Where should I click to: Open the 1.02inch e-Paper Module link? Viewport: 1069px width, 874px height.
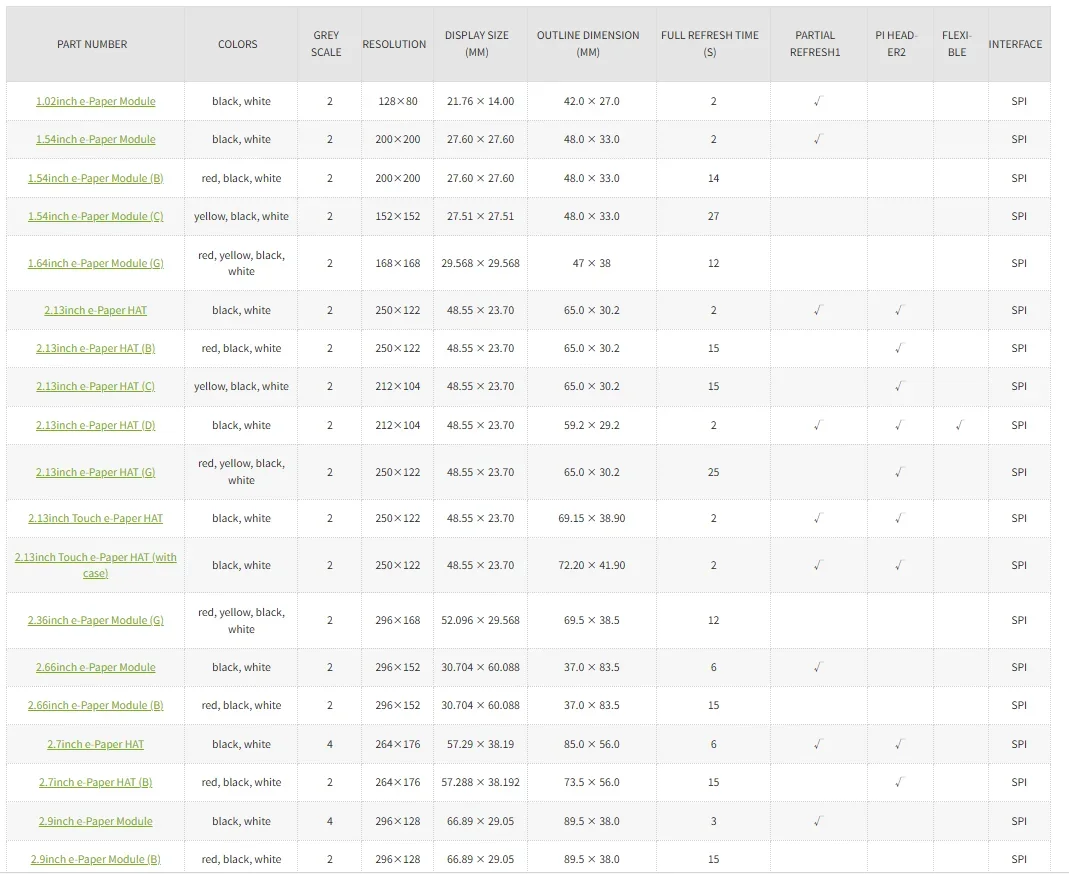(x=95, y=101)
